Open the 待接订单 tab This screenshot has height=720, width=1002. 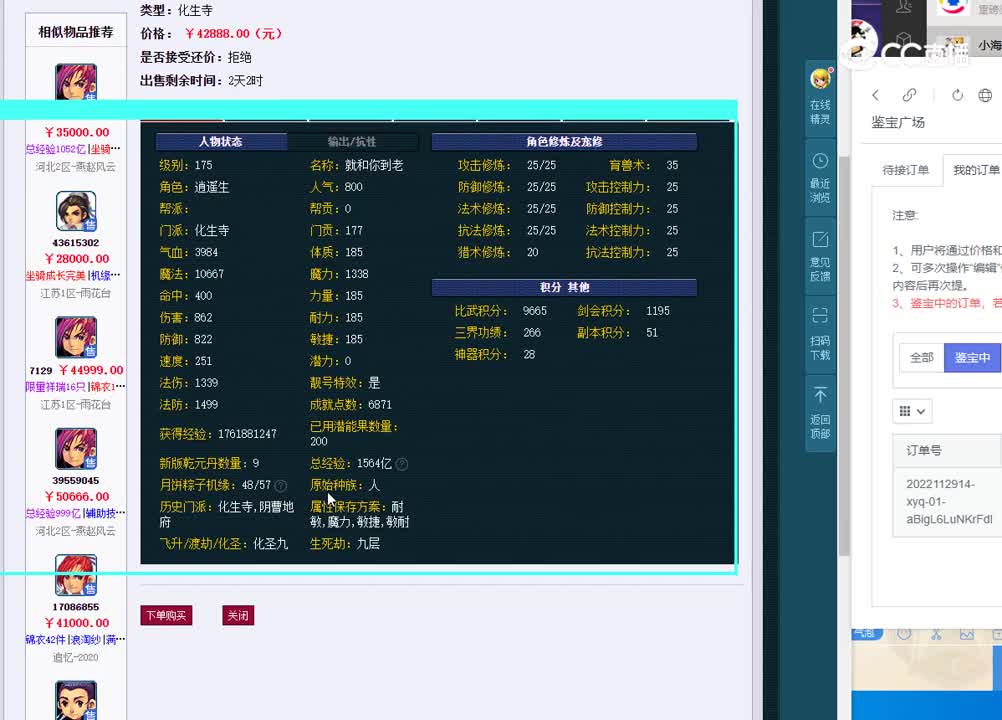coord(906,170)
